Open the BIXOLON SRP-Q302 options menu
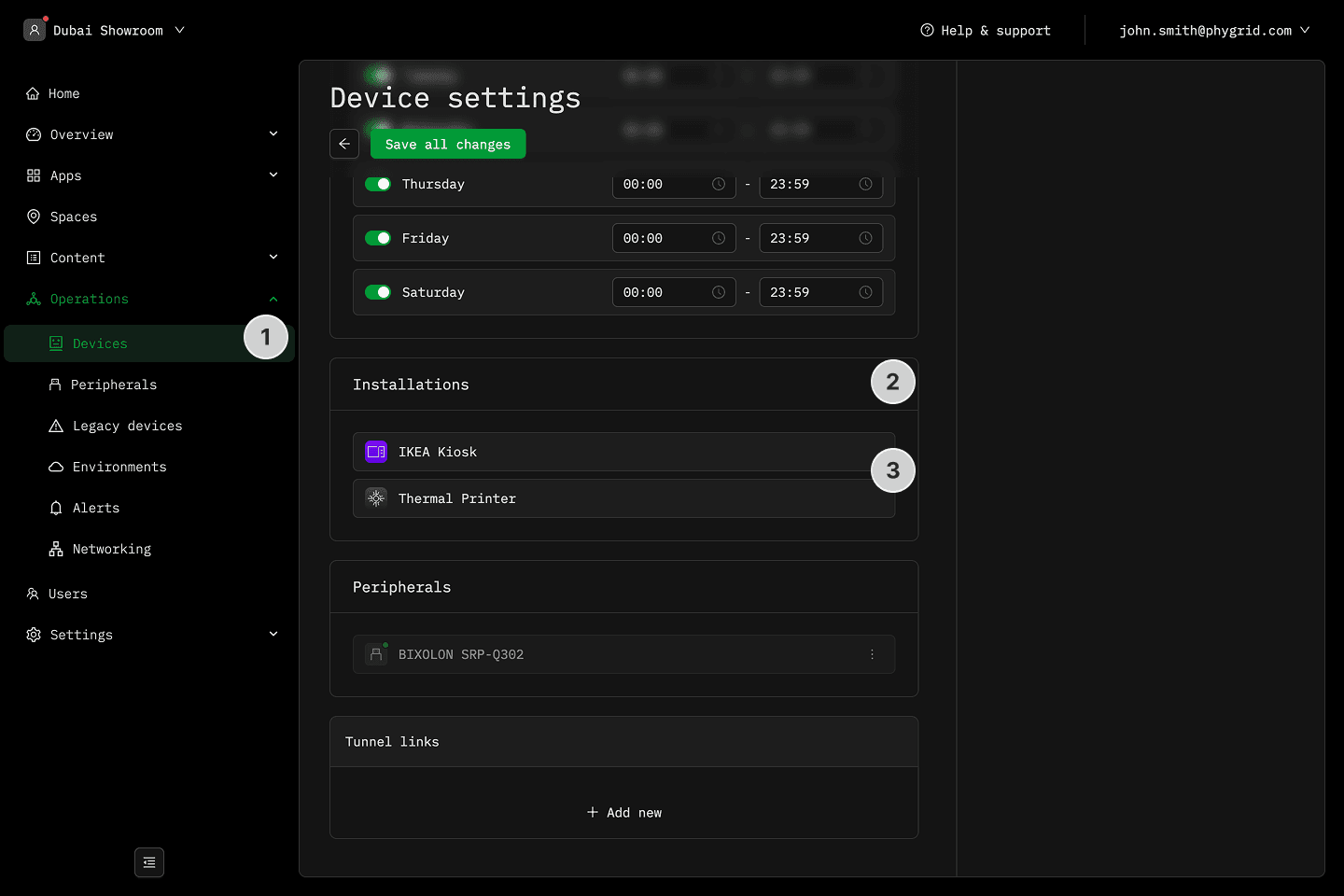 click(872, 654)
